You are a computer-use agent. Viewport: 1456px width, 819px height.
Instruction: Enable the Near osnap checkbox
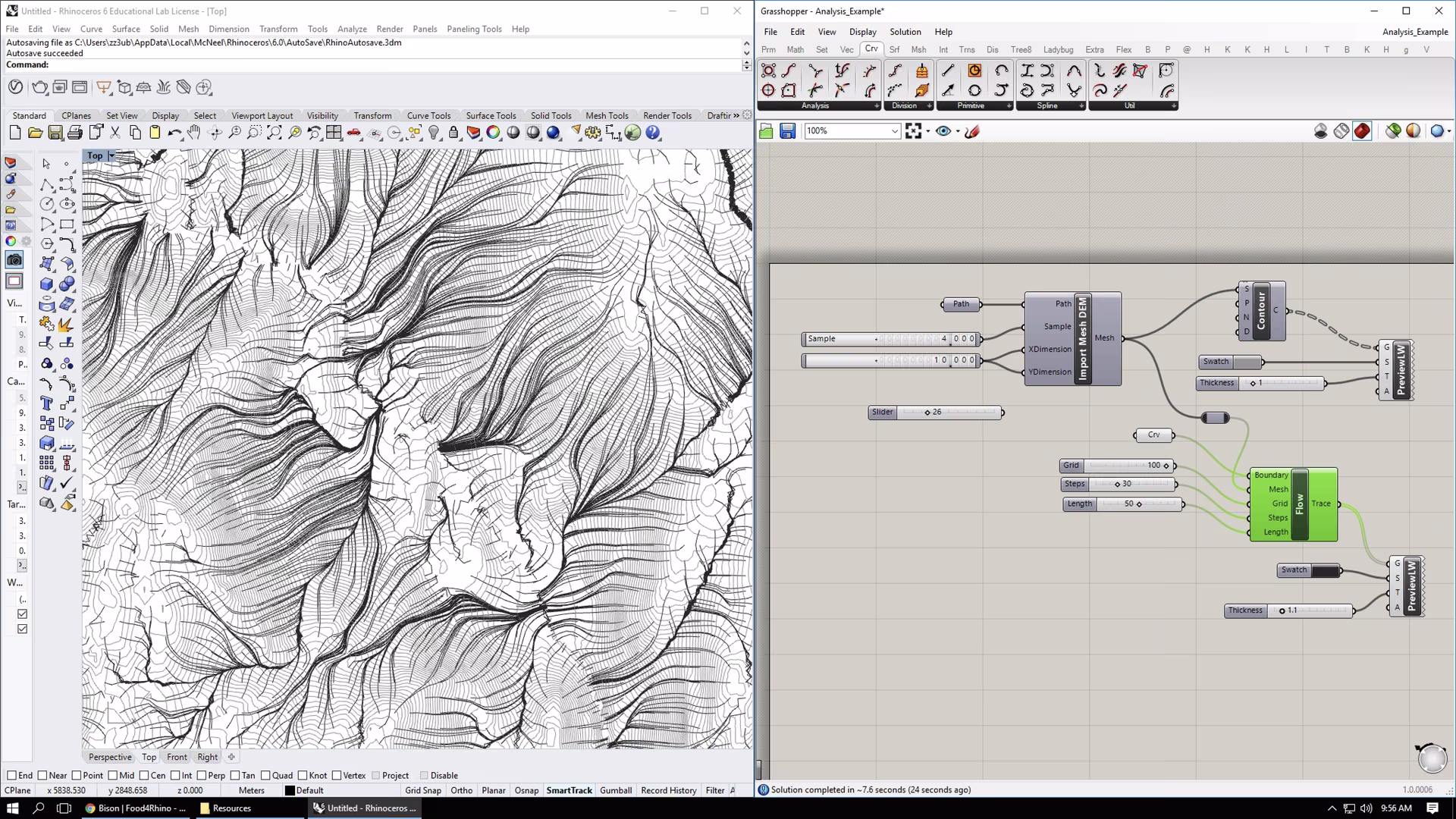42,775
